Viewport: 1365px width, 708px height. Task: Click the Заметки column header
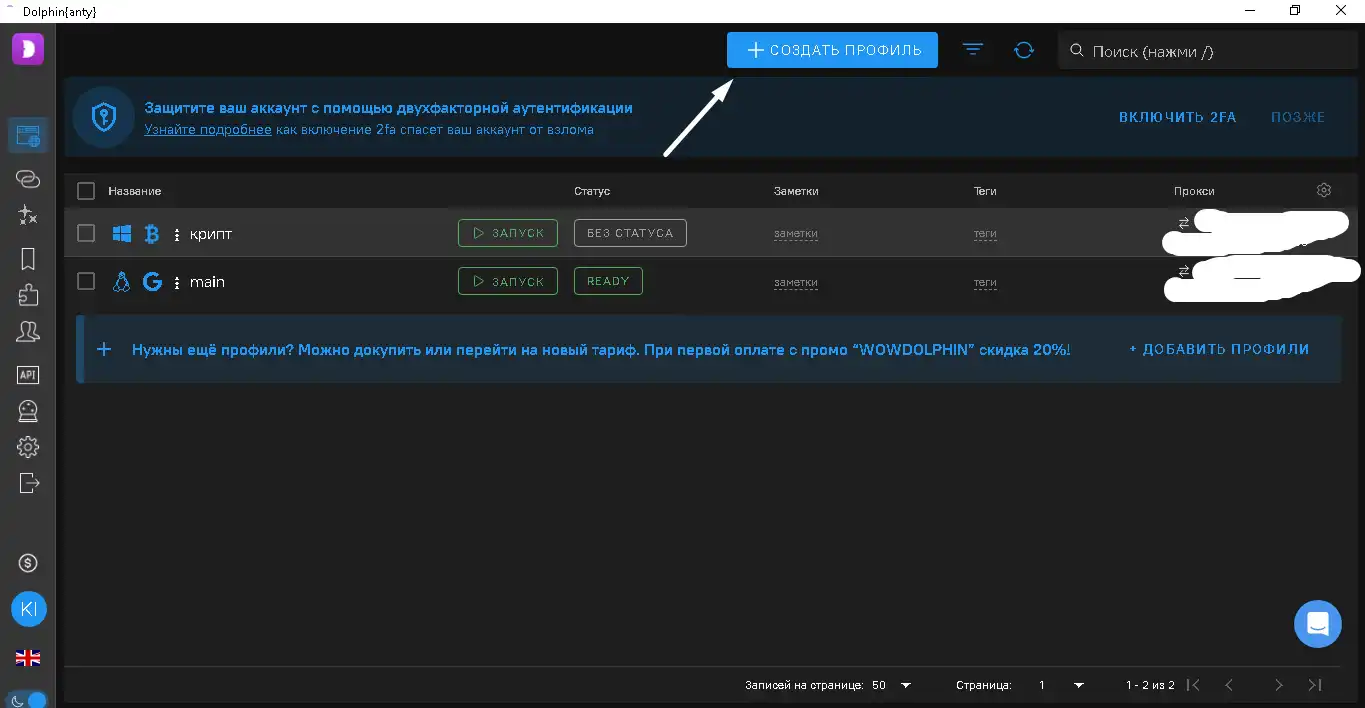(796, 191)
